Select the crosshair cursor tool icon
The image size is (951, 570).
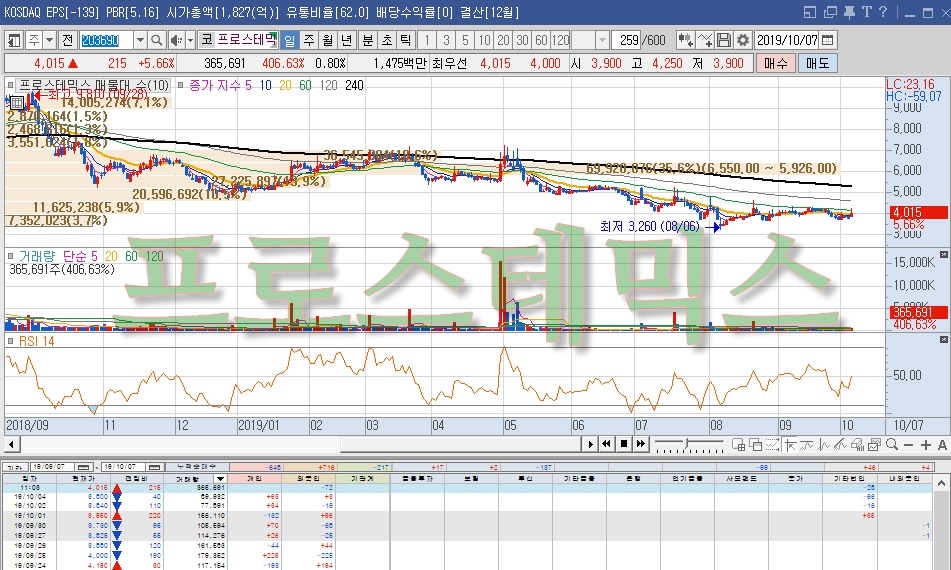tap(790, 445)
